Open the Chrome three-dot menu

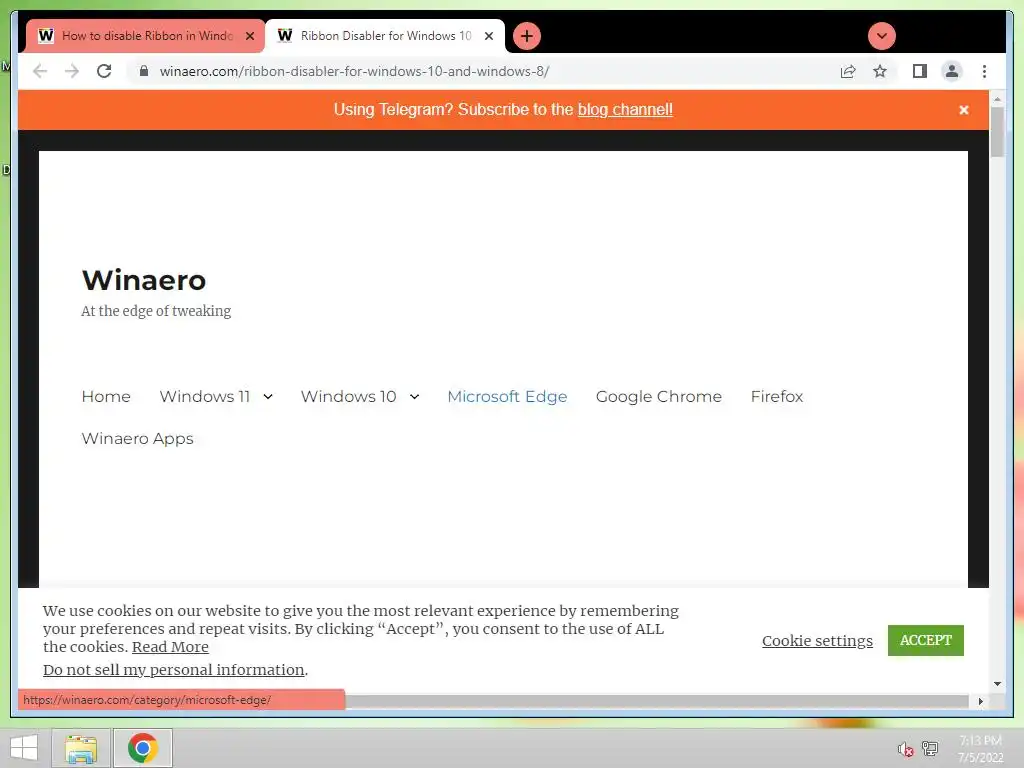[984, 71]
